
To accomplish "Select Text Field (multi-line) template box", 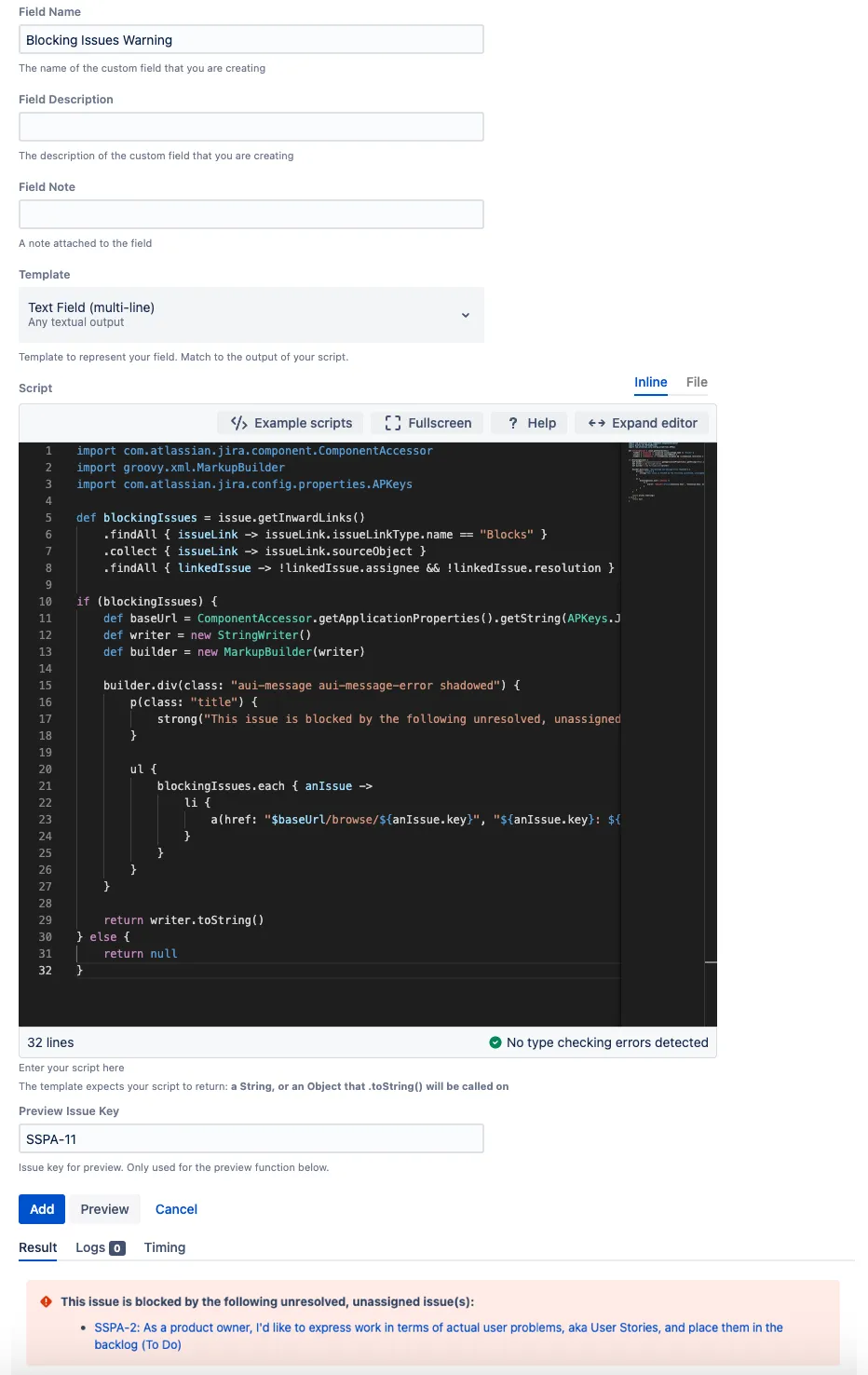I will point(251,315).
